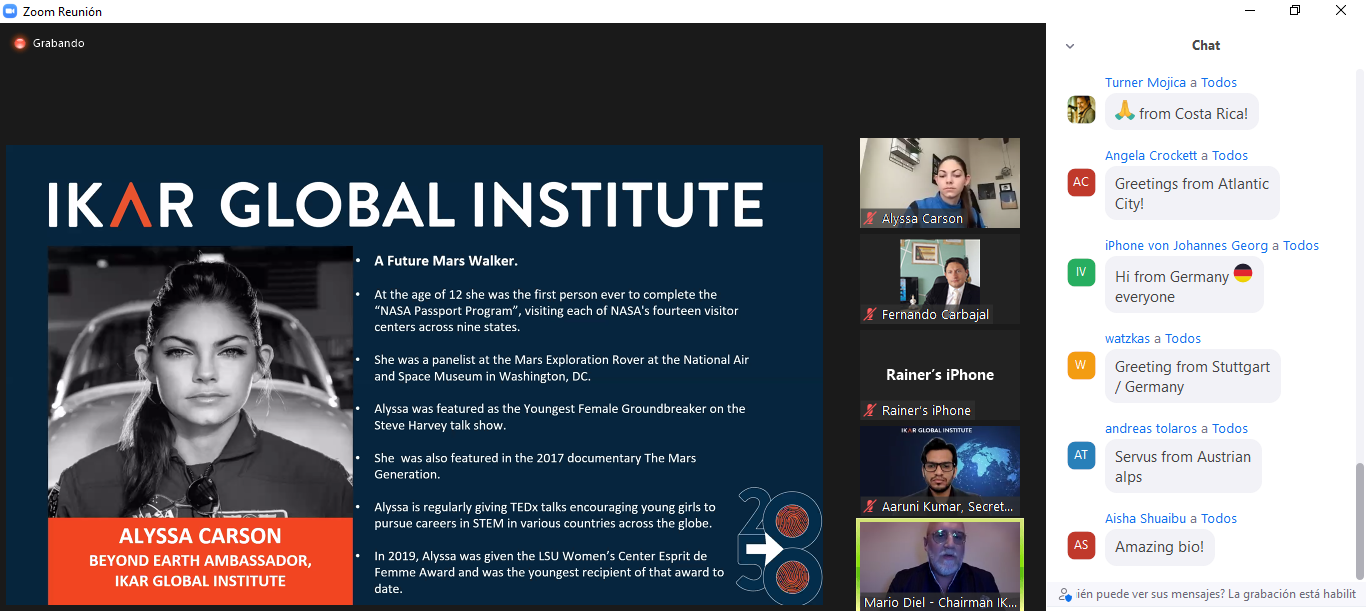Click the Mario Diel - Chairman name label
Image resolution: width=1366 pixels, height=611 pixels.
pyautogui.click(x=940, y=602)
